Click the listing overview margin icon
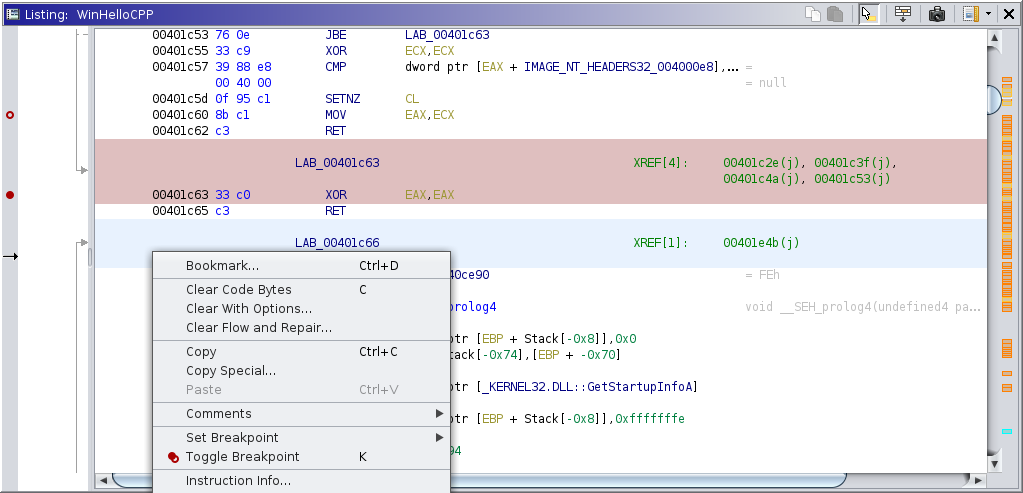Screen dimensions: 1023x493 tap(969, 14)
